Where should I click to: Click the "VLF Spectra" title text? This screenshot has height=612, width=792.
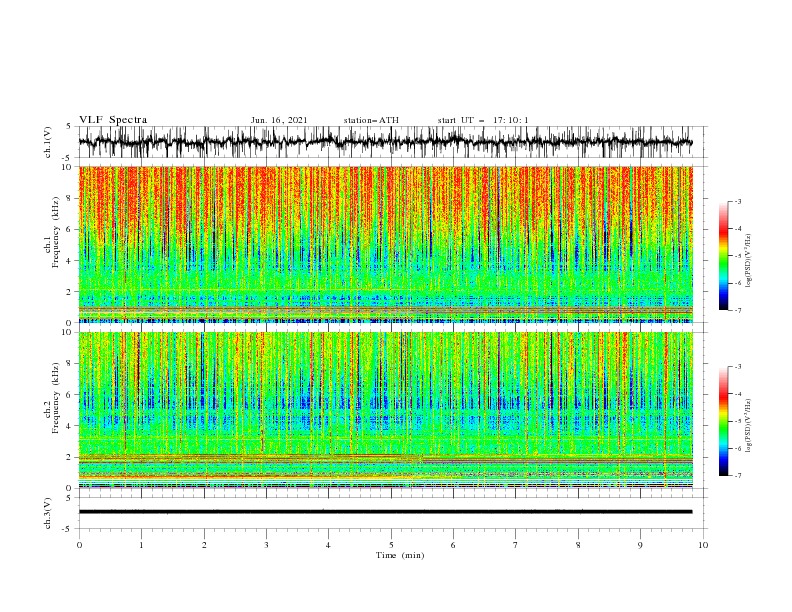coord(113,120)
